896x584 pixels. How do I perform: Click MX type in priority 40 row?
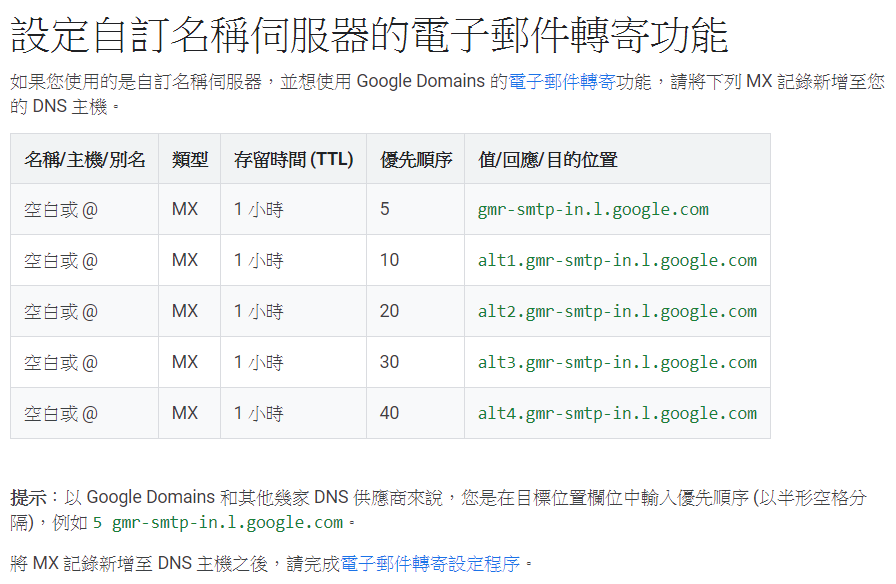(185, 413)
